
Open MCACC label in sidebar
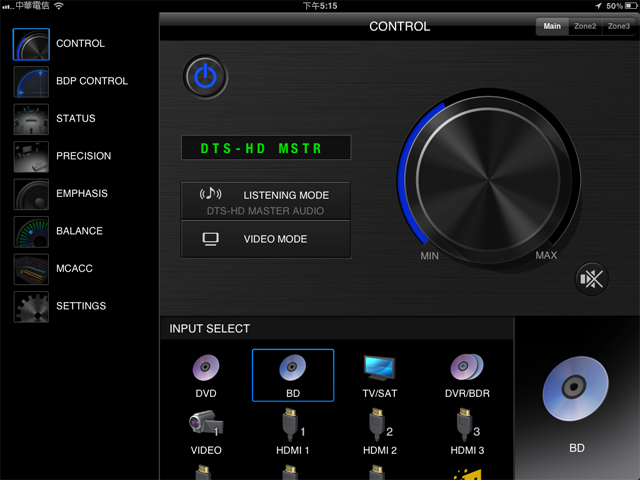[74, 269]
